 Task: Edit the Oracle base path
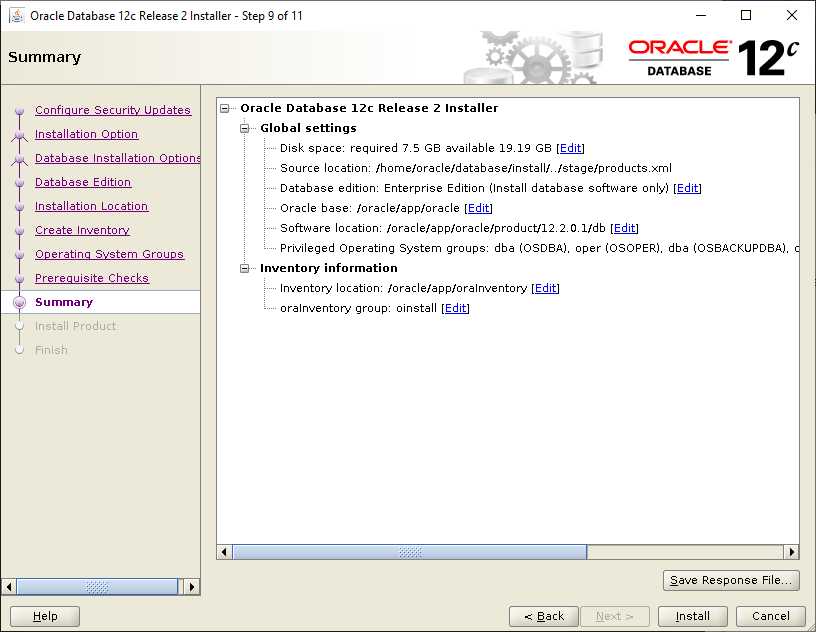(x=478, y=208)
